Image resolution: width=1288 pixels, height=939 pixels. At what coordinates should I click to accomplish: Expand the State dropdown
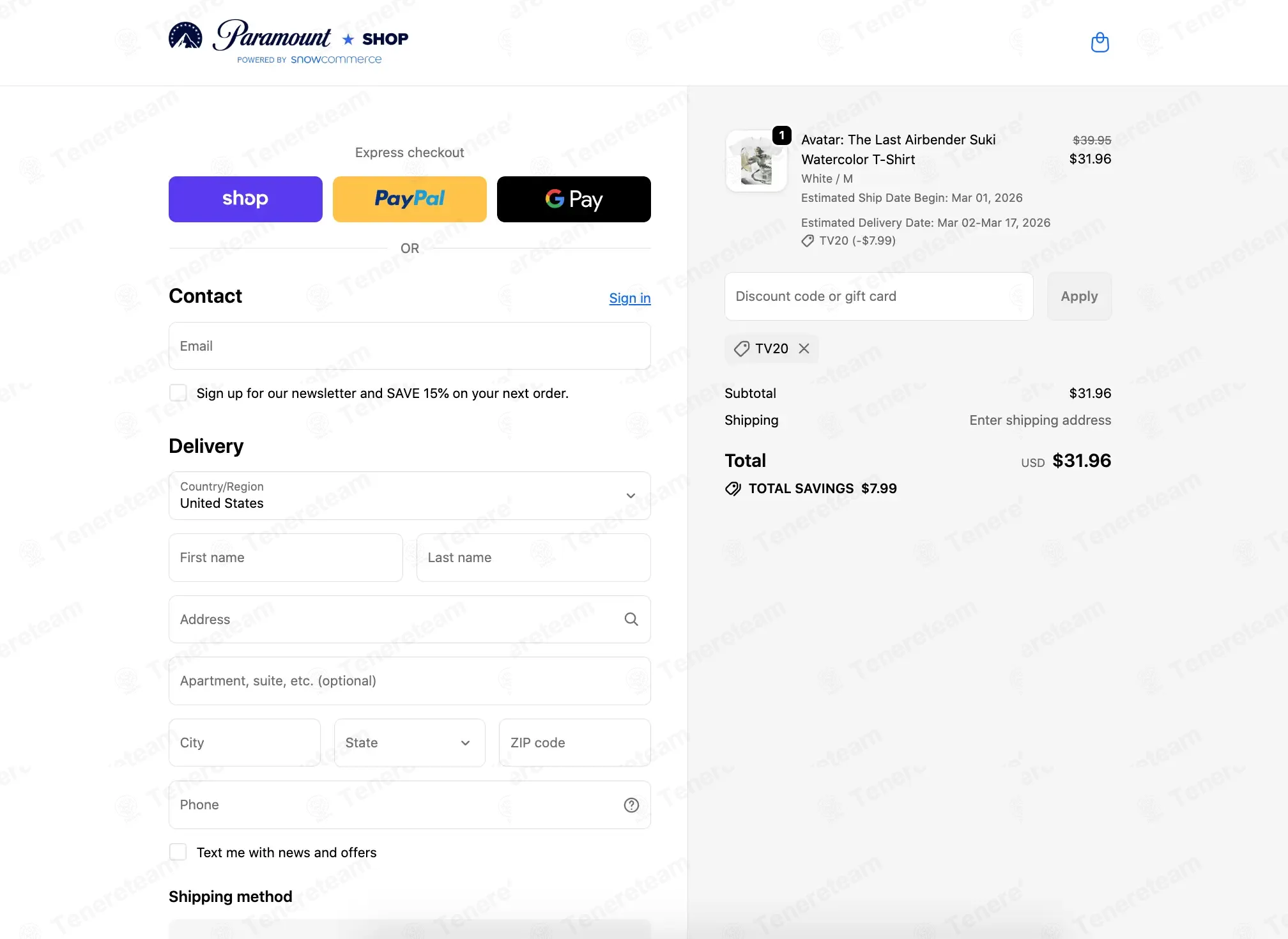pyautogui.click(x=410, y=743)
